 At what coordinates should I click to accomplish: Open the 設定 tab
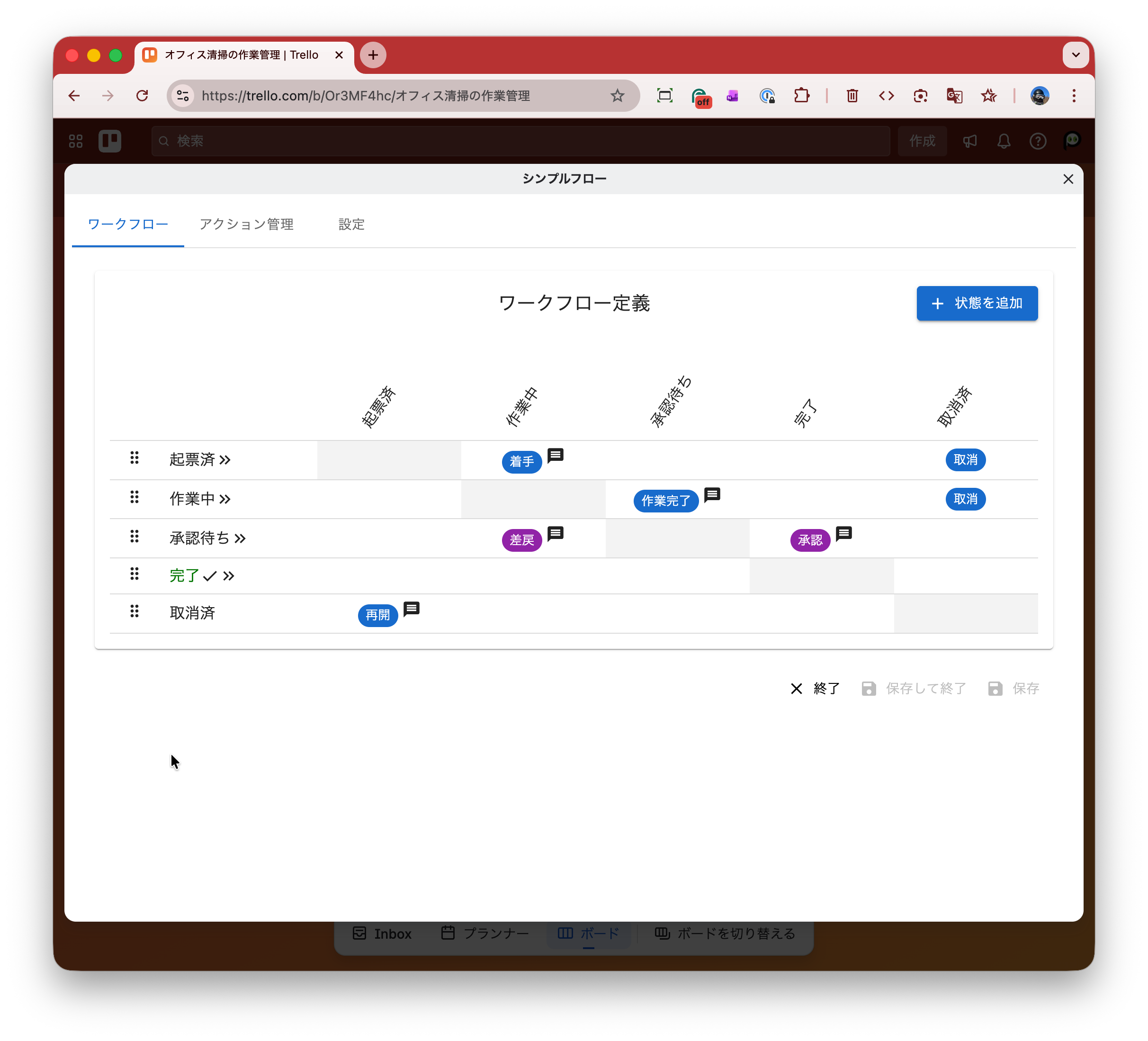coord(351,224)
